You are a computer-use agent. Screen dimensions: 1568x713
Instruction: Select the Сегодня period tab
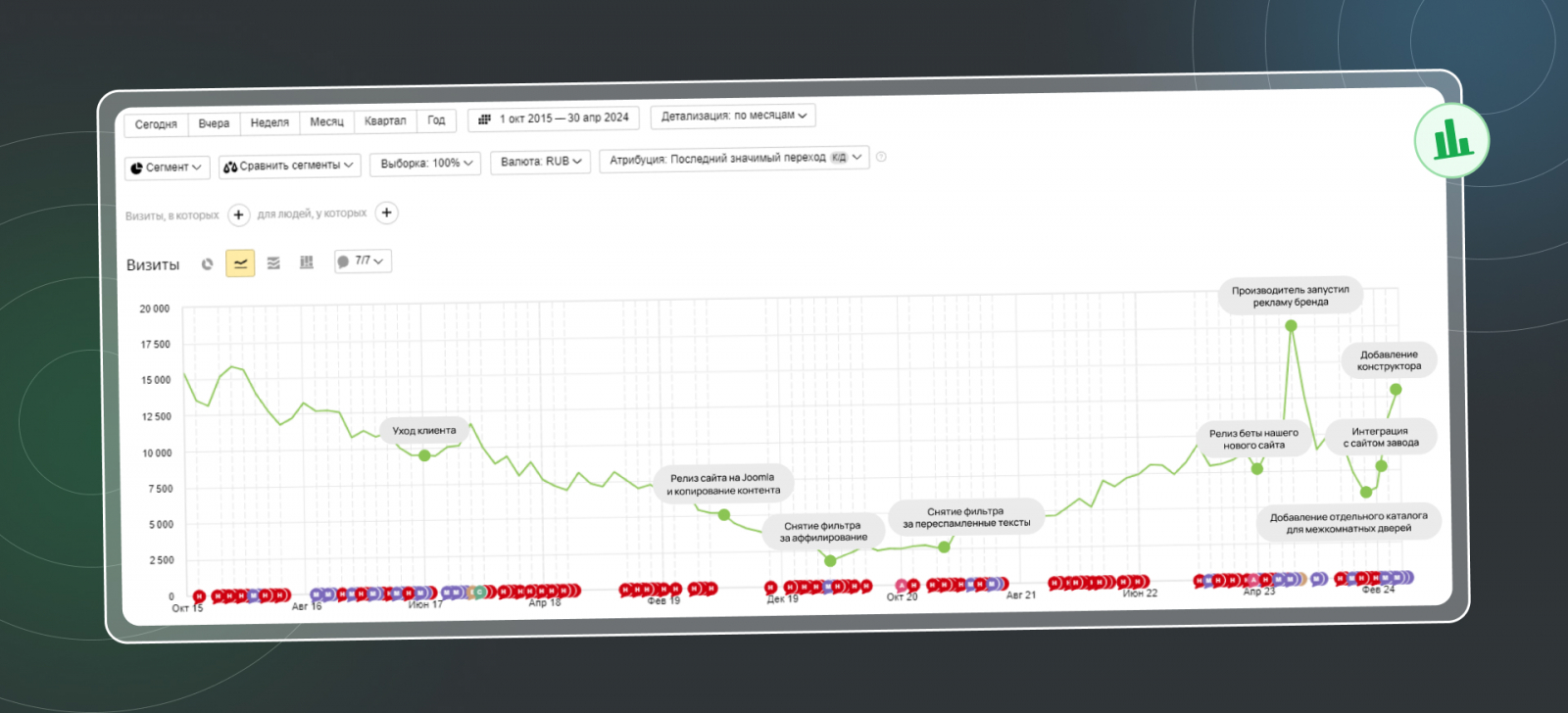[x=156, y=124]
